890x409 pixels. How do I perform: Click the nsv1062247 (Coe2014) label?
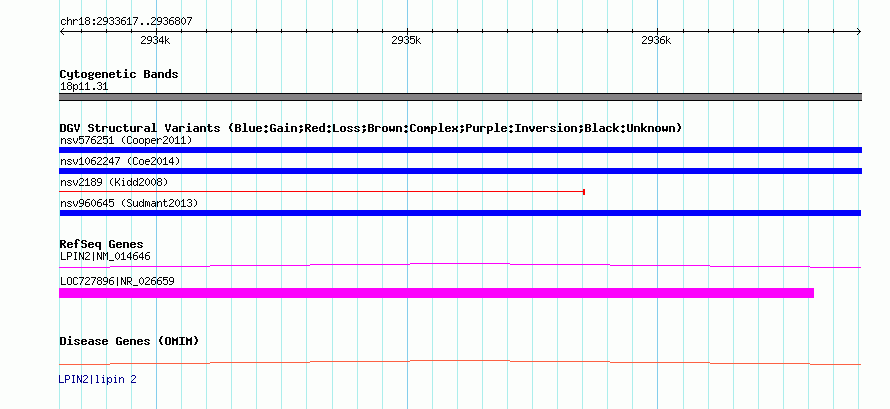(120, 161)
